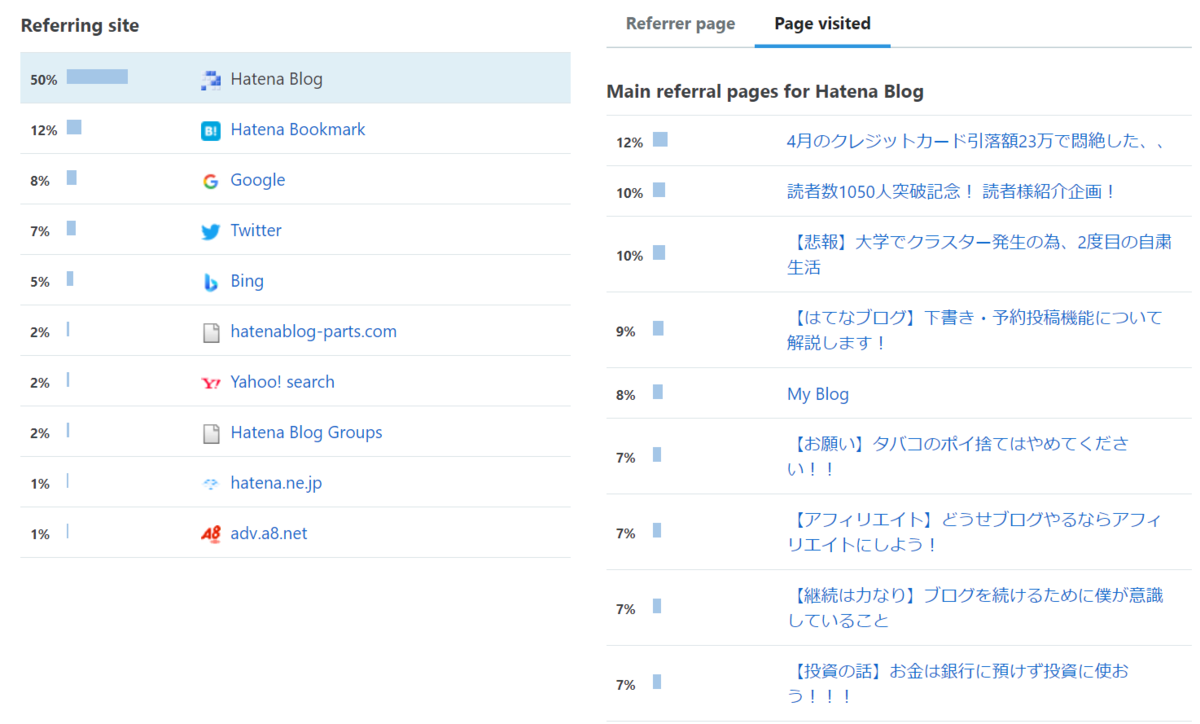Click the page icon beside Hatena Blog Groups

210,434
